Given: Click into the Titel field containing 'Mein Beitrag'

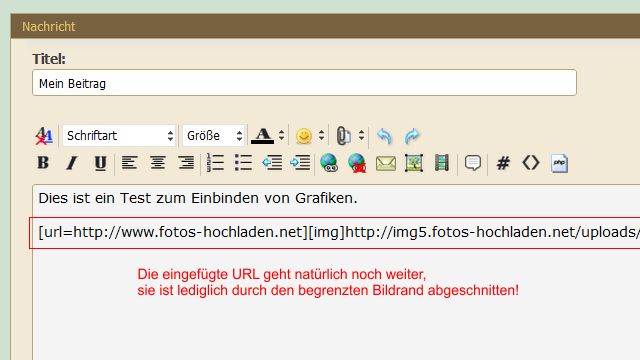Looking at the screenshot, I should tap(304, 82).
